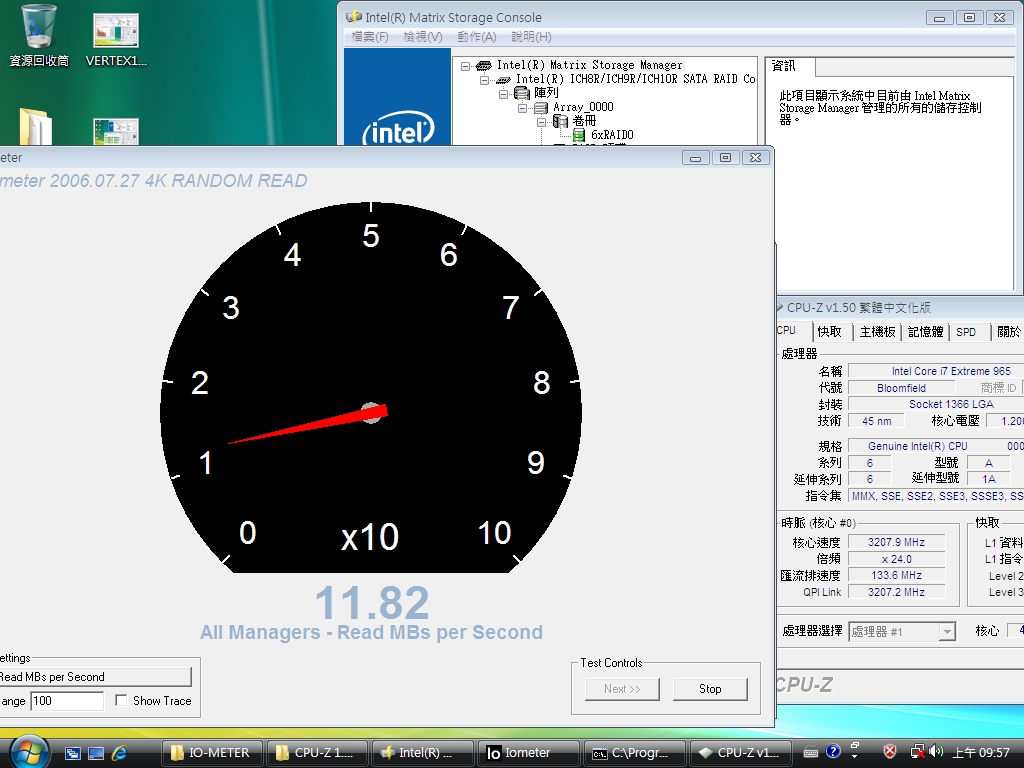The height and width of the screenshot is (768, 1024).
Task: Collapse the Array_0000 tree node
Action: [x=522, y=108]
